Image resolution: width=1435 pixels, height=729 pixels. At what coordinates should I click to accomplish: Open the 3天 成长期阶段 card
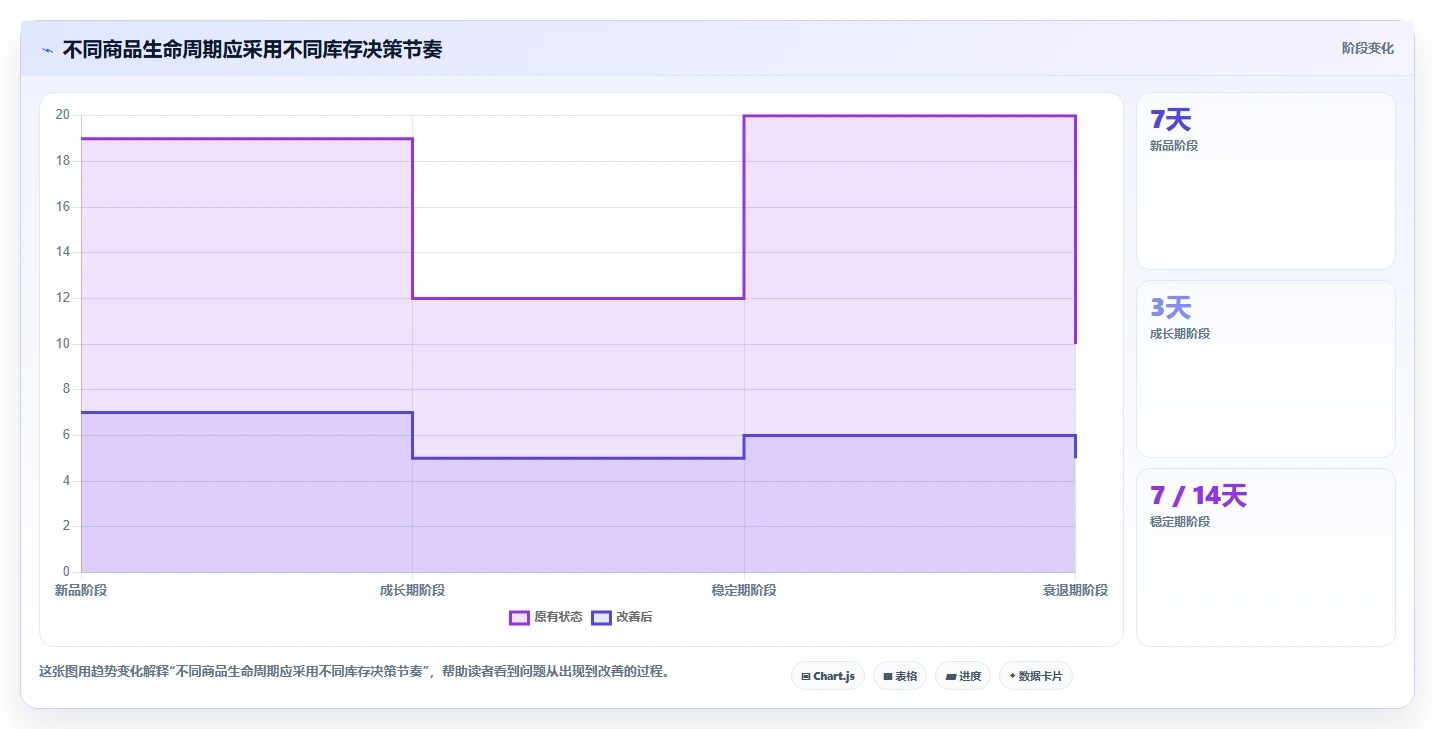click(1265, 369)
